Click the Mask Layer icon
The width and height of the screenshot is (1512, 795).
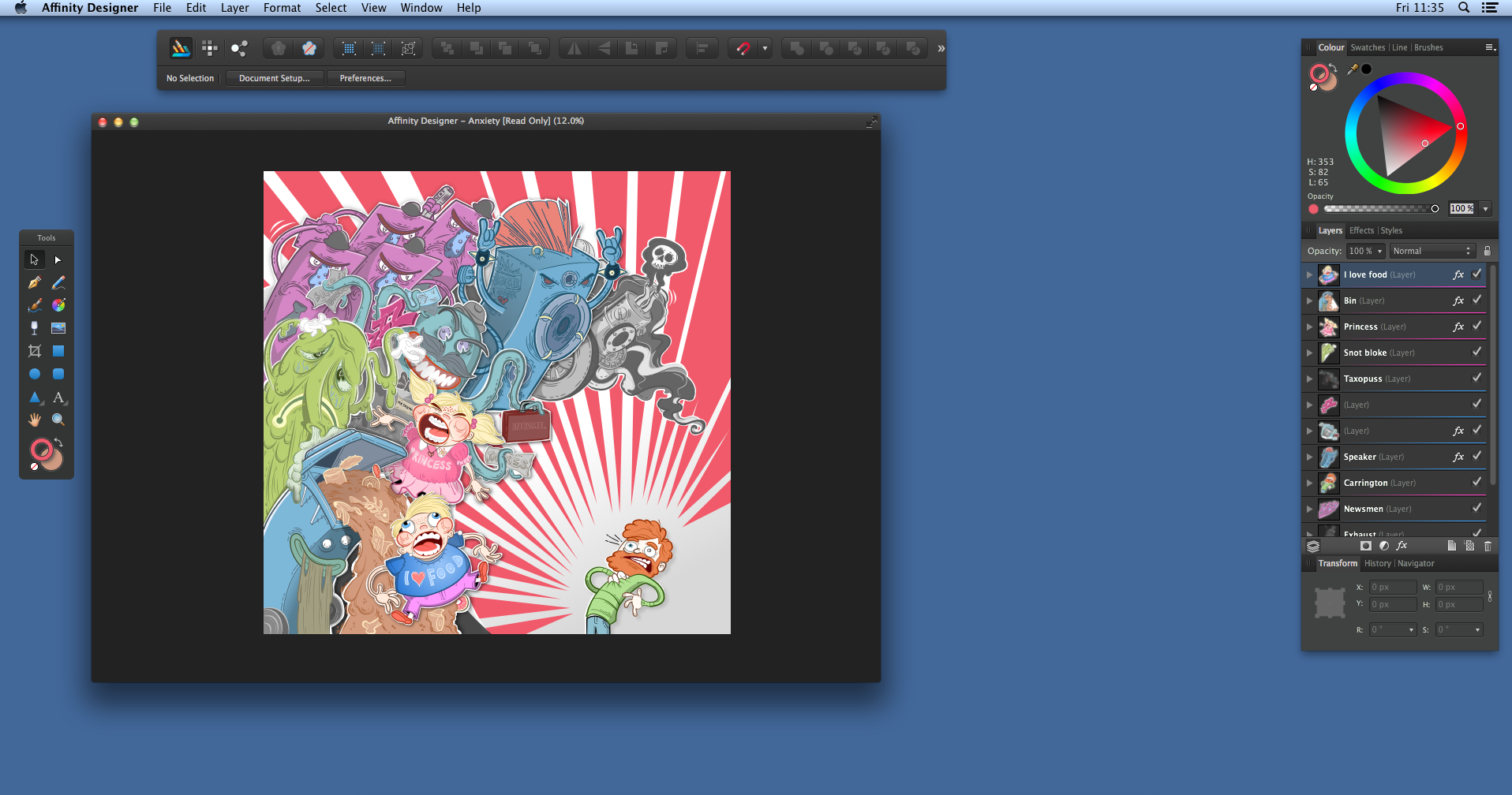coord(1366,546)
